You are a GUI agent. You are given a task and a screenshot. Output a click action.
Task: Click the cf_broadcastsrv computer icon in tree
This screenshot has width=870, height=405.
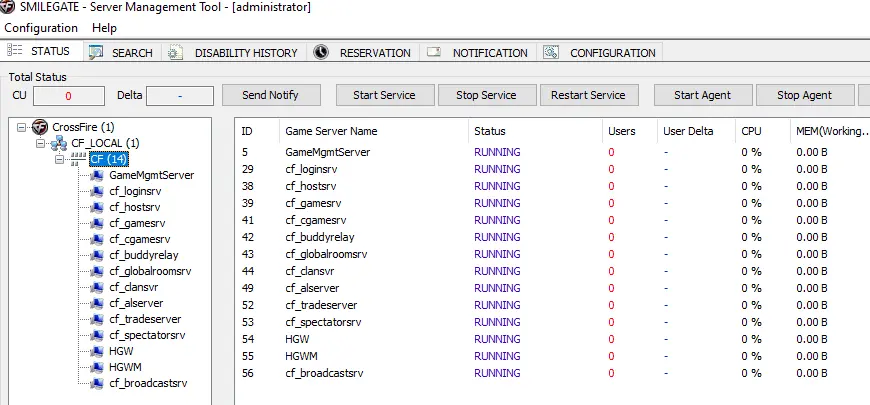97,383
